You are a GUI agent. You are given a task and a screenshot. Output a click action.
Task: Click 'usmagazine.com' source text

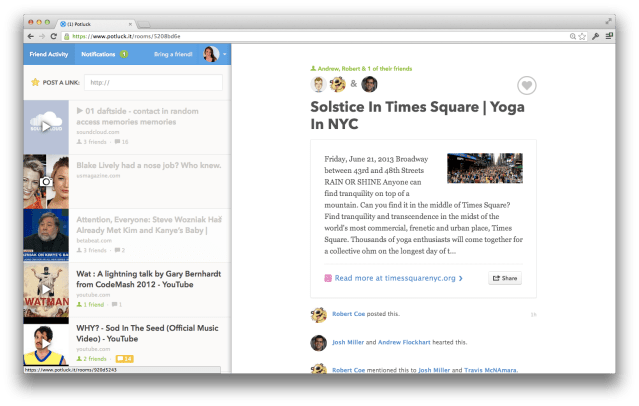(98, 176)
